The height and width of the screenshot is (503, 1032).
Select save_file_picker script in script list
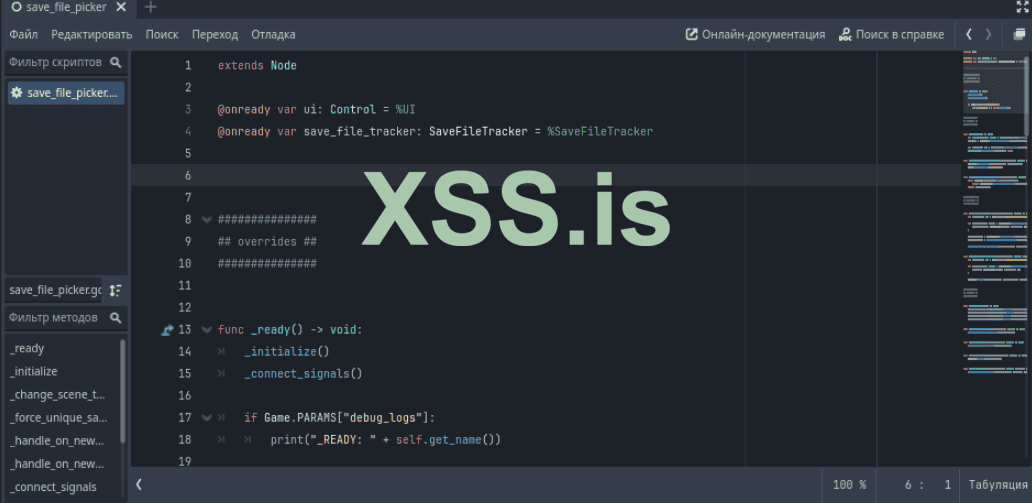point(66,93)
